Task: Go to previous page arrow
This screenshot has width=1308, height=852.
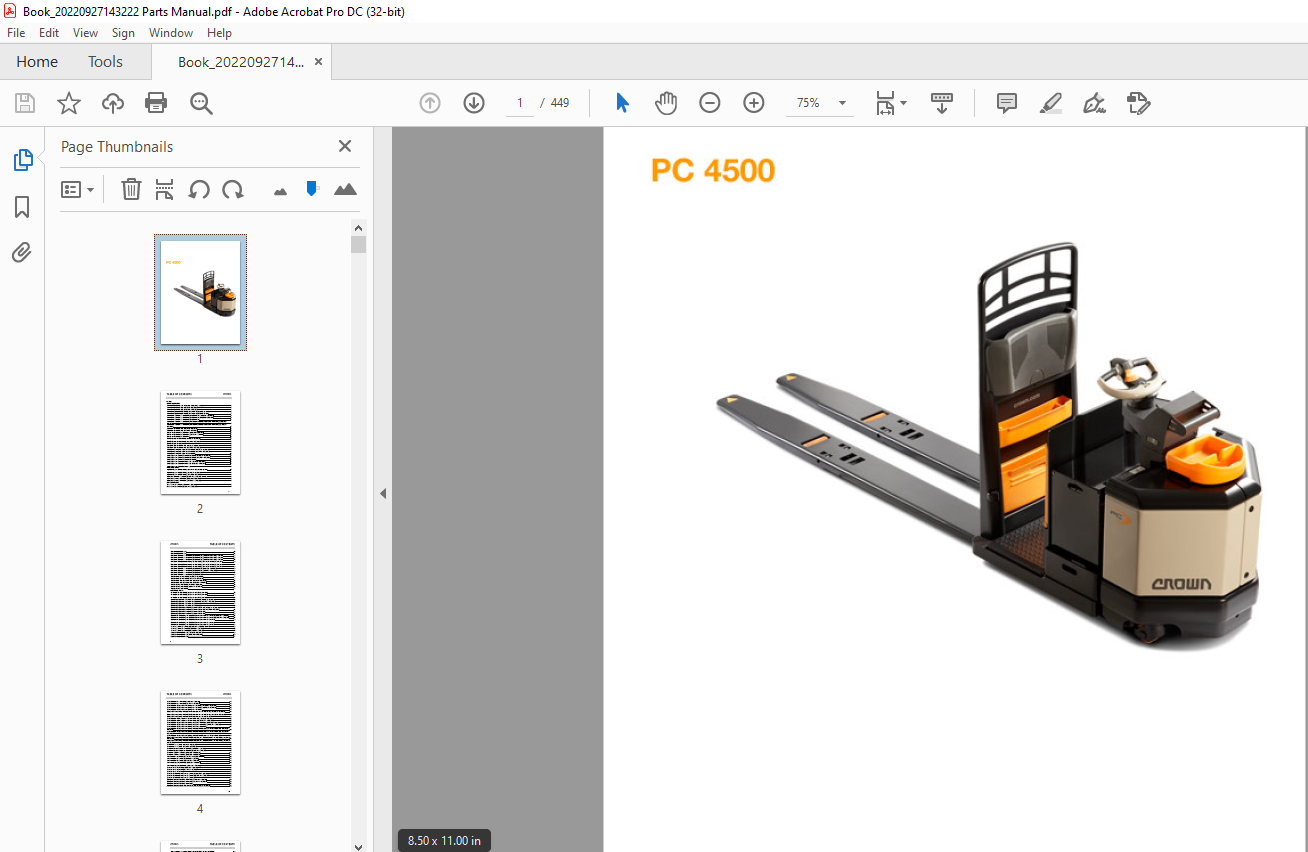Action: pyautogui.click(x=430, y=103)
